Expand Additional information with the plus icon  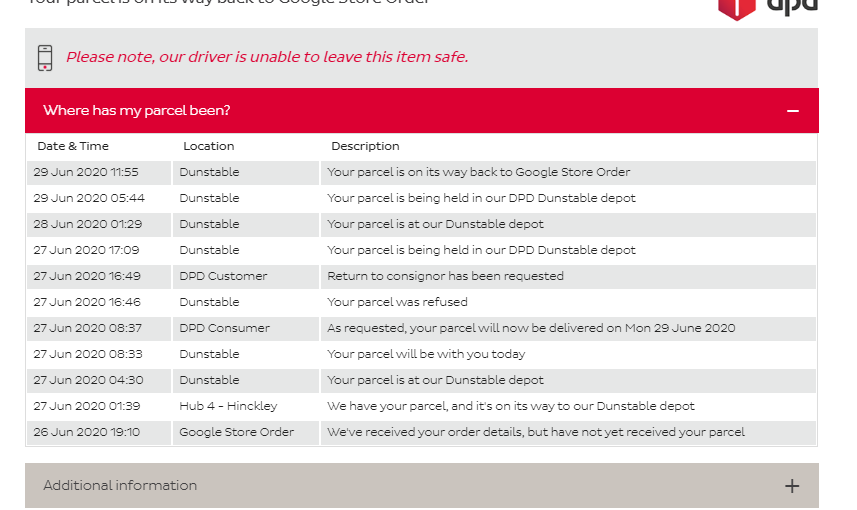792,486
